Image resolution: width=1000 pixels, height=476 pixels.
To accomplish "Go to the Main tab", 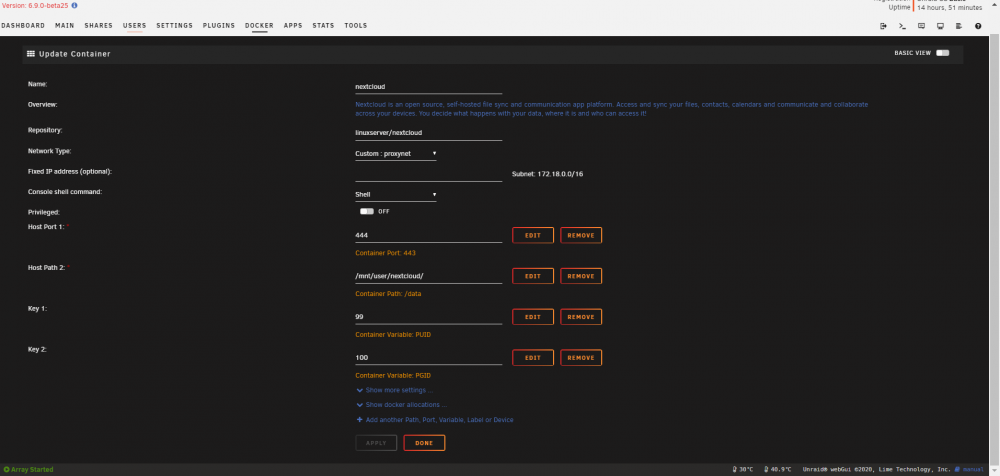I will coord(64,26).
